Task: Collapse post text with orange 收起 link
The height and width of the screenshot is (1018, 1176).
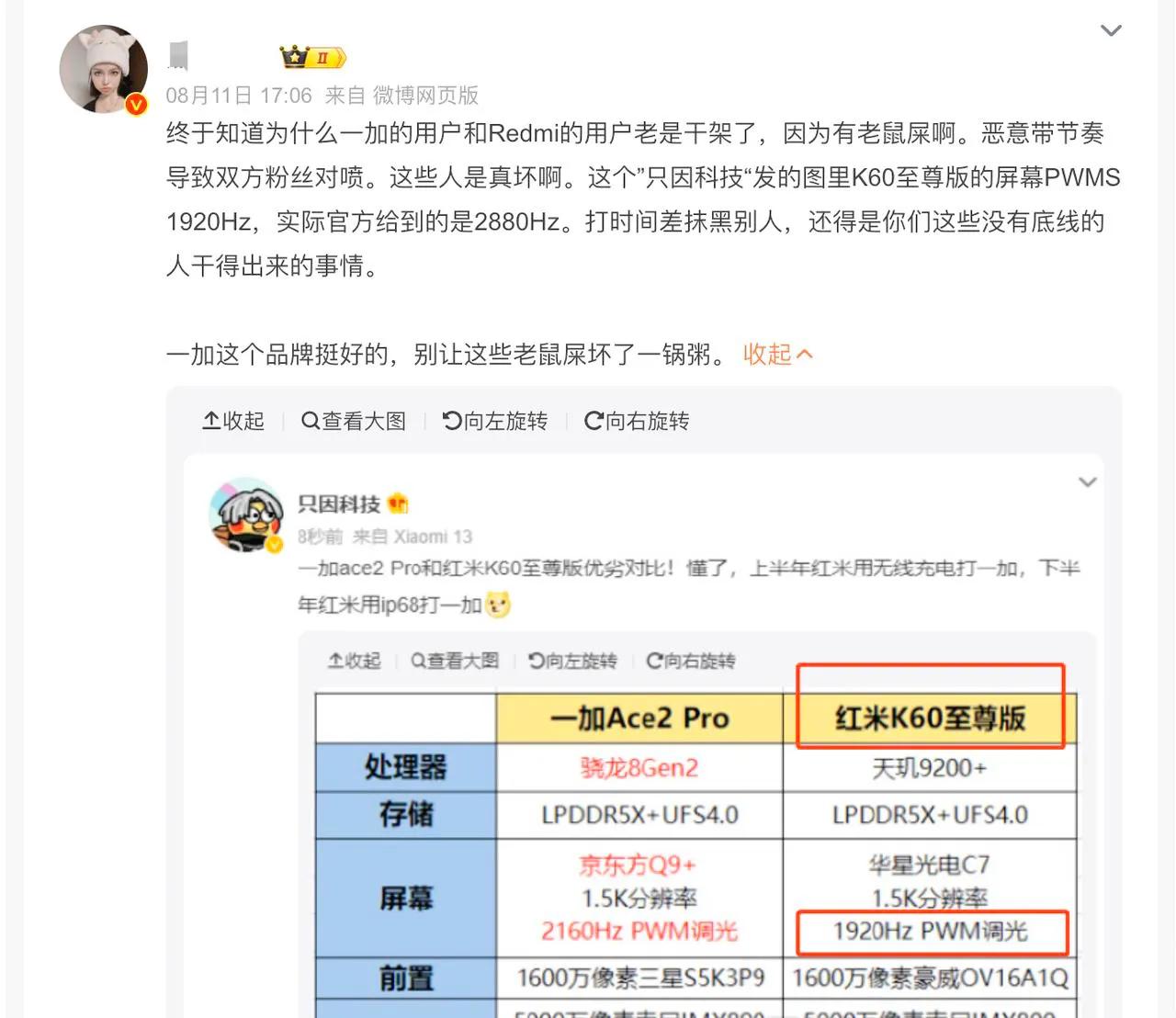Action: tap(777, 354)
